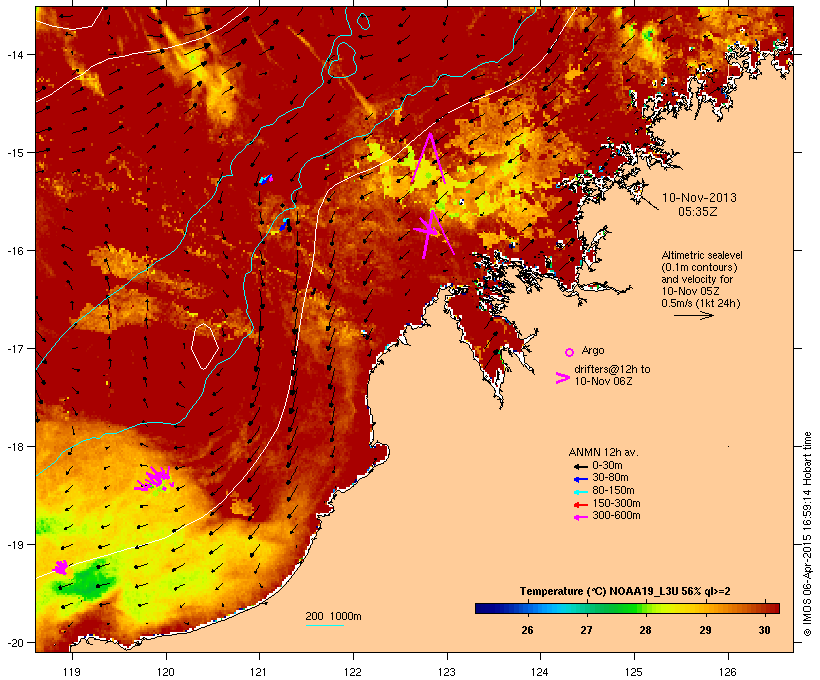Screen dimensions: 820x680
Task: Click the latitude axis label -15
Action: (14, 153)
